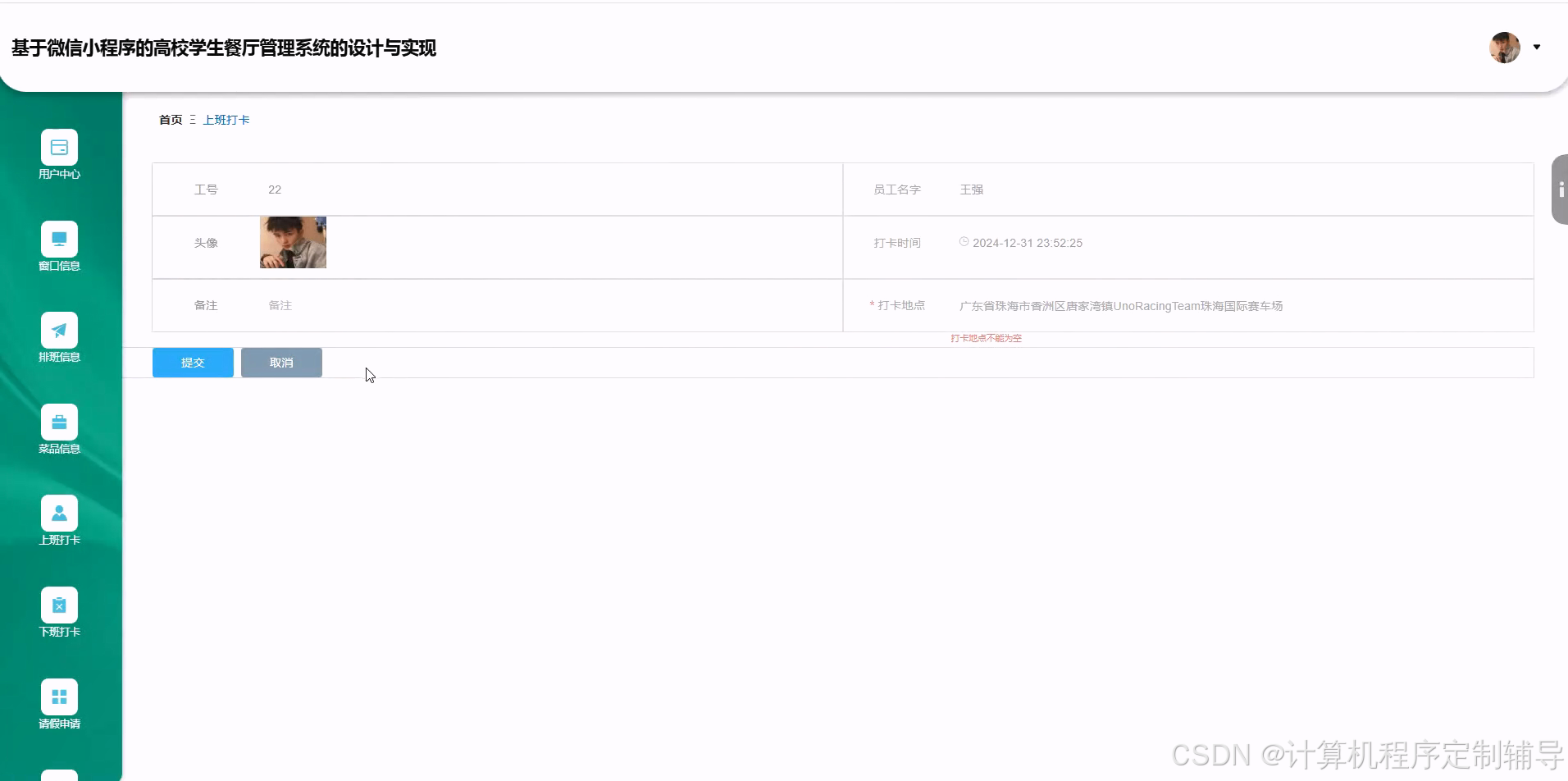Click the 取消 cancel button
Viewport: 1568px width, 781px height.
click(x=281, y=363)
